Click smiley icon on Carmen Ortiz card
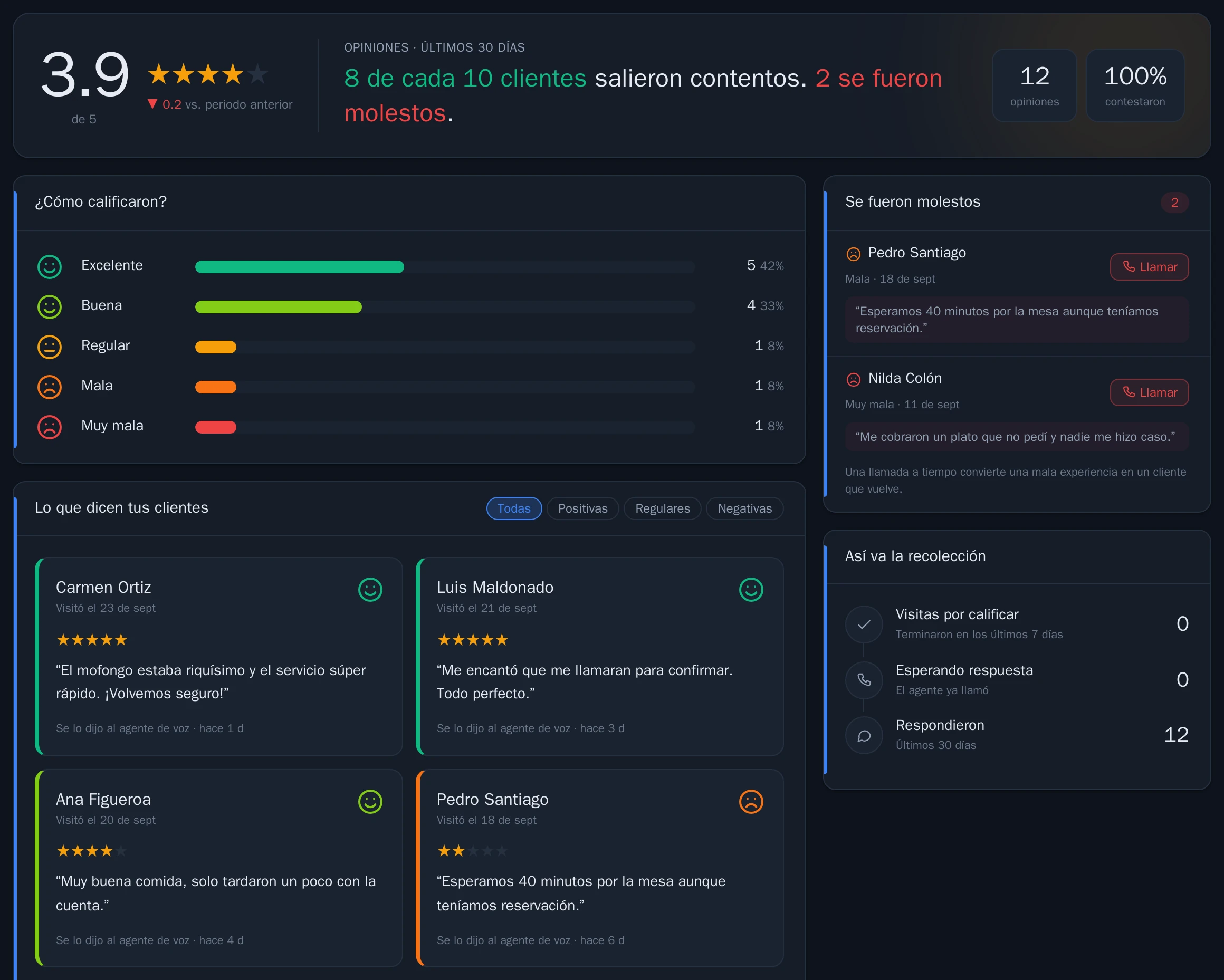 pos(370,589)
